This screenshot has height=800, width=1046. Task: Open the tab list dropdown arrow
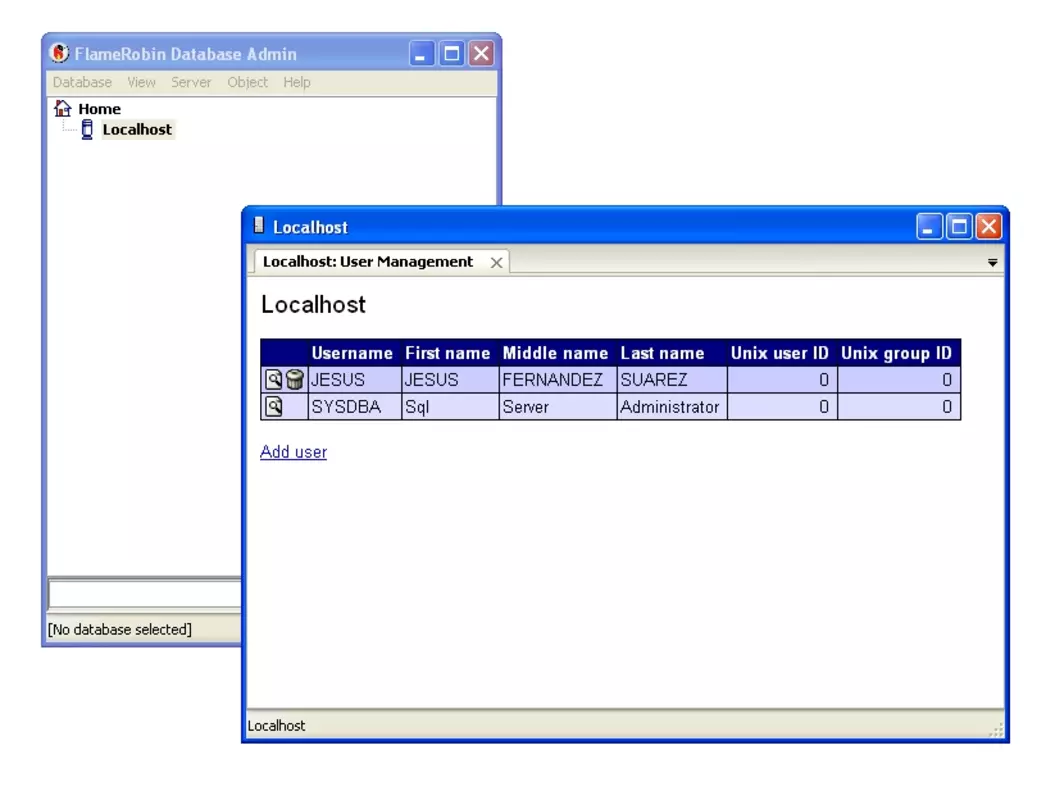[x=992, y=263]
